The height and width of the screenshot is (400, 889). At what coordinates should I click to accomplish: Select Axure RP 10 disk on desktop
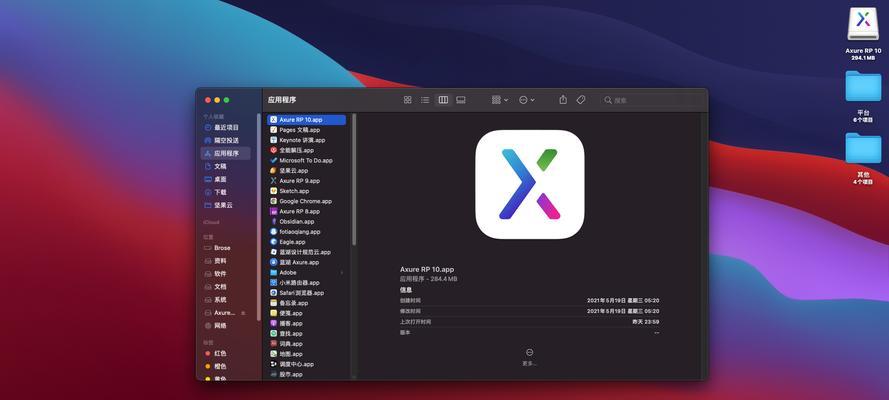click(x=863, y=31)
